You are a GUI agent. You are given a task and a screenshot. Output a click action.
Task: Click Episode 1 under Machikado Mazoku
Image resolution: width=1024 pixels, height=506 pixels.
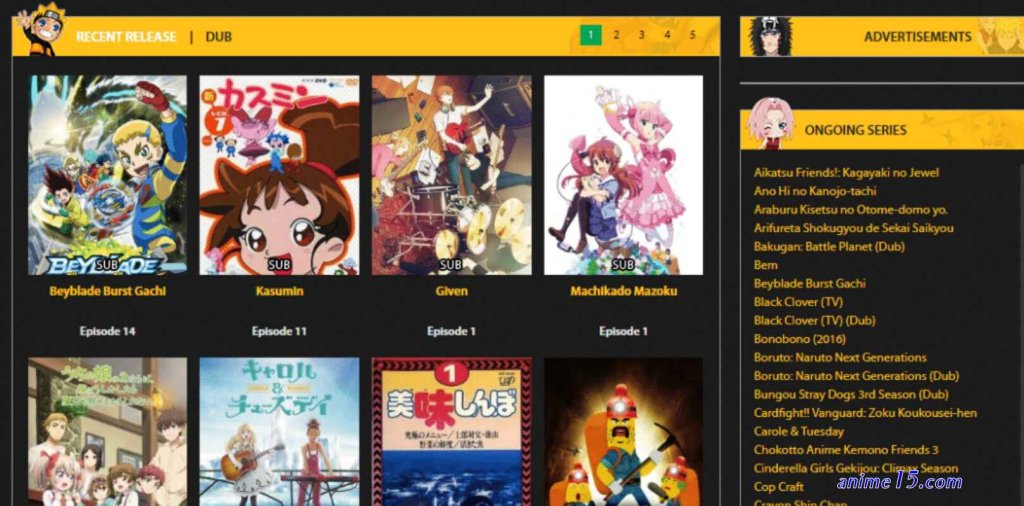[624, 331]
